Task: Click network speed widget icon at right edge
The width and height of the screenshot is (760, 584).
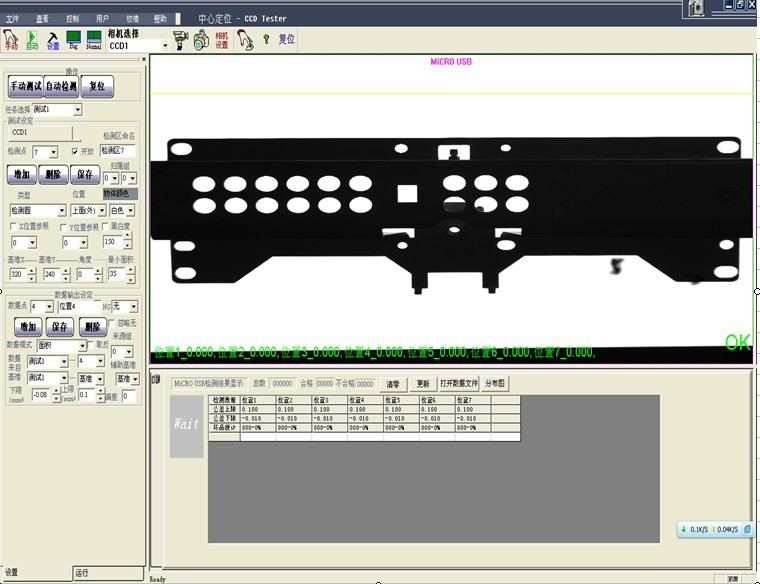Action: click(x=747, y=529)
